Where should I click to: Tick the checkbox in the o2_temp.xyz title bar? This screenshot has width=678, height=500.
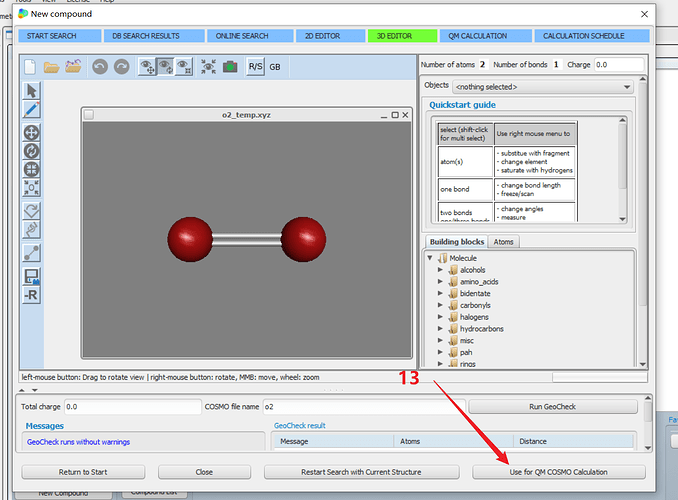(x=89, y=115)
